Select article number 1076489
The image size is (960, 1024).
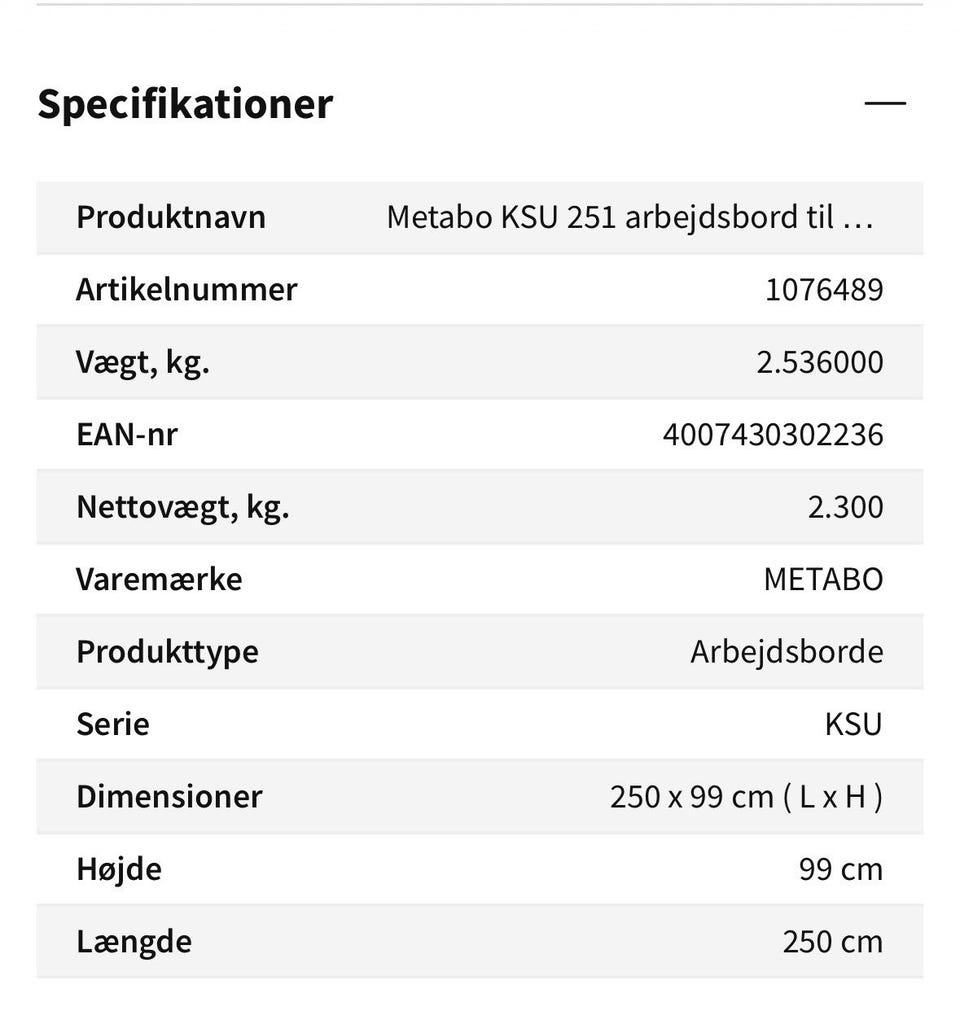tap(824, 290)
